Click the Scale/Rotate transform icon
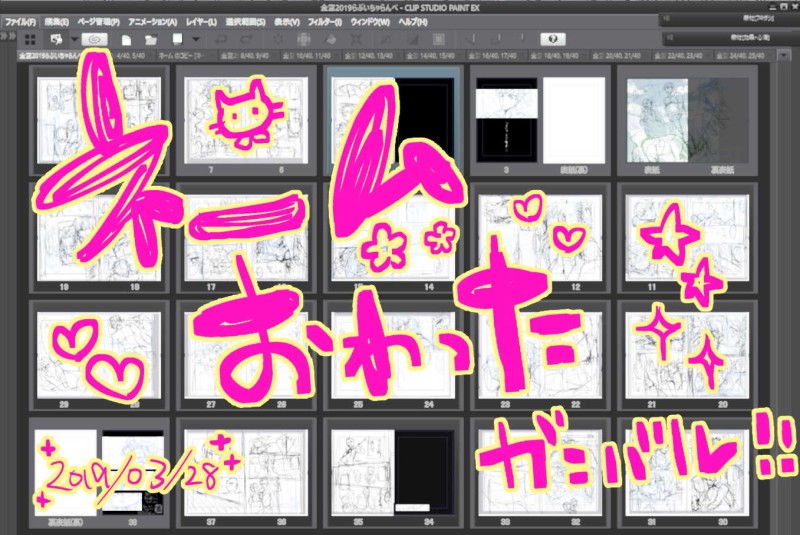The image size is (800, 535). [357, 39]
